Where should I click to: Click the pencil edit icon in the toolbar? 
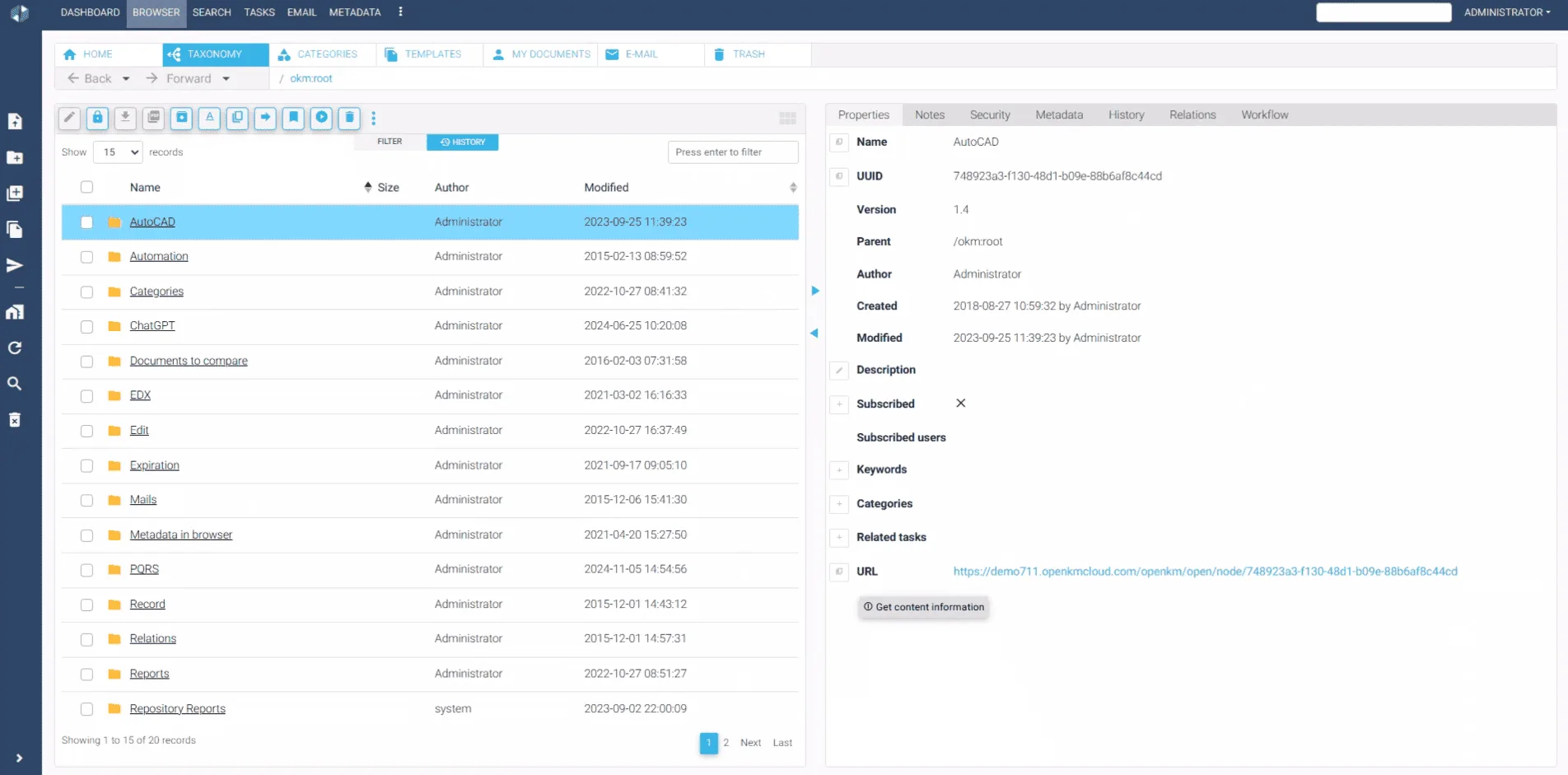[69, 118]
